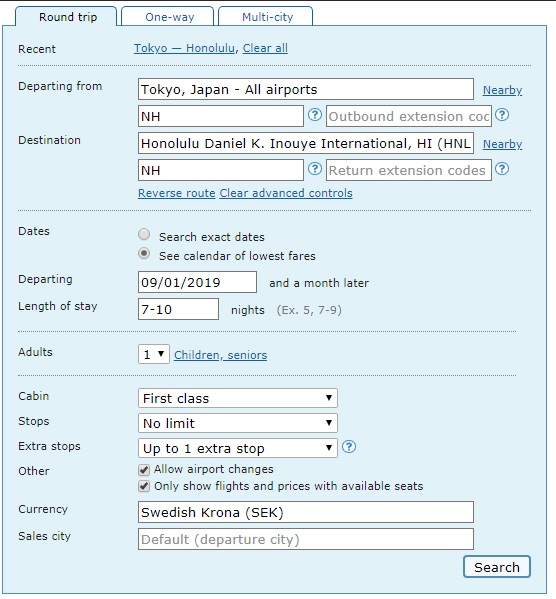Switch to the One-way tab

tap(167, 17)
